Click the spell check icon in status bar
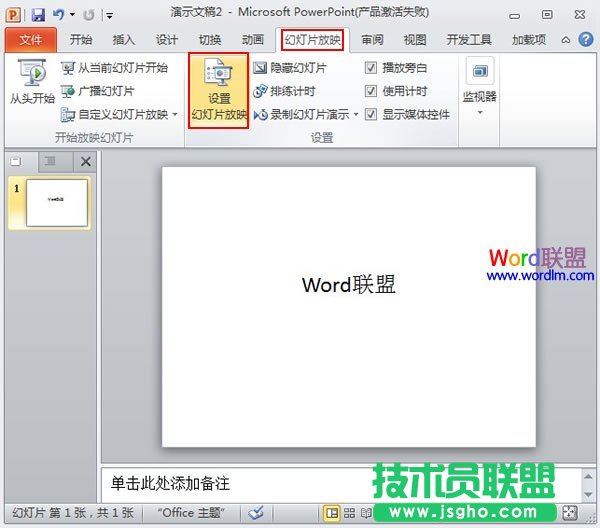 coord(256,513)
